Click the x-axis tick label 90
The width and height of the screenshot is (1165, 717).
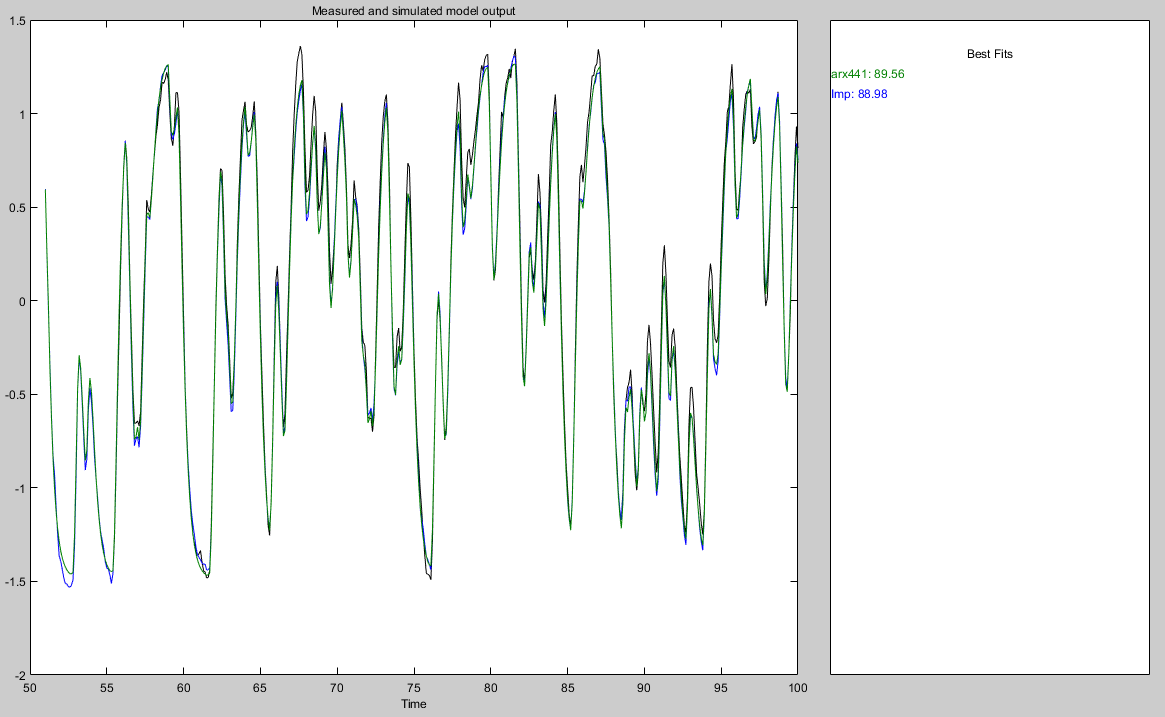(x=644, y=688)
